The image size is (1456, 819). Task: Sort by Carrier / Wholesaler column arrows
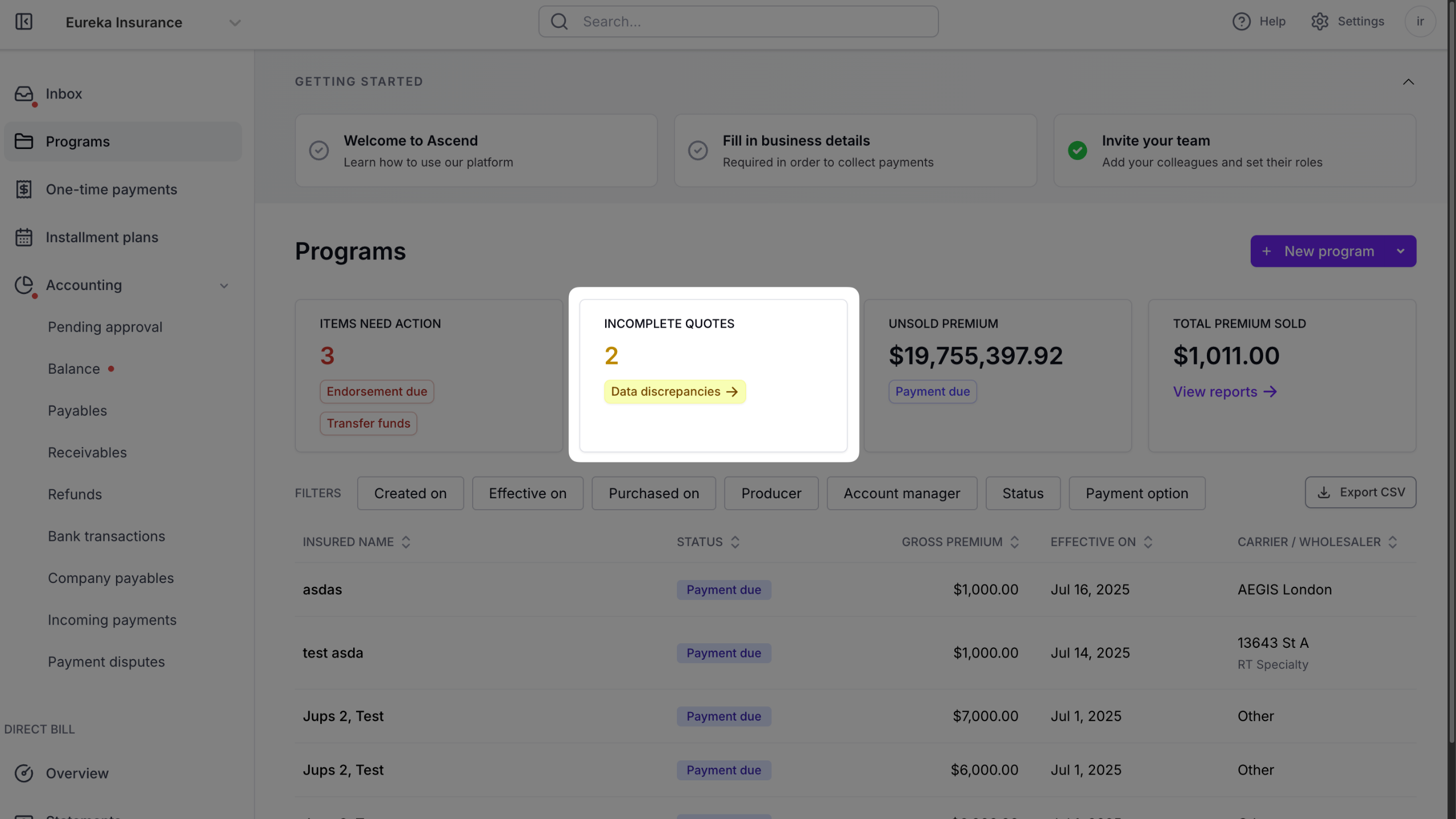[x=1392, y=542]
